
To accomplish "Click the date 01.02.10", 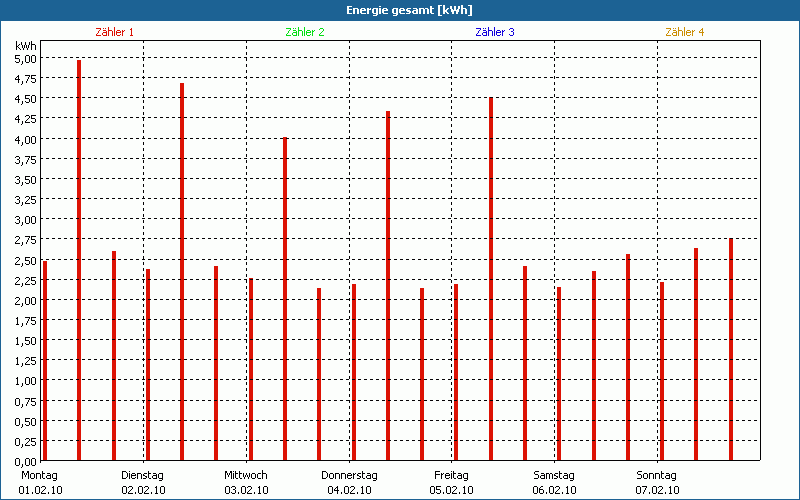I will click(40, 491).
